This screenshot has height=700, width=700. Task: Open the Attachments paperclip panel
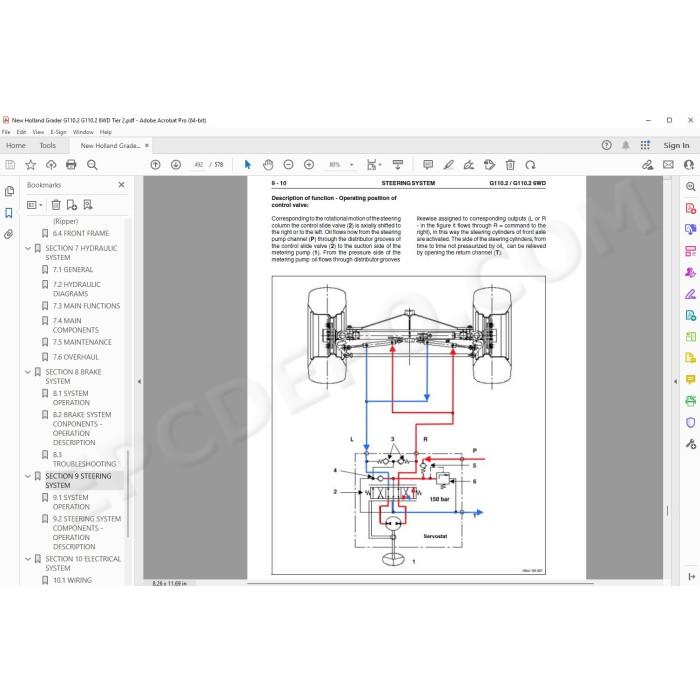click(9, 234)
